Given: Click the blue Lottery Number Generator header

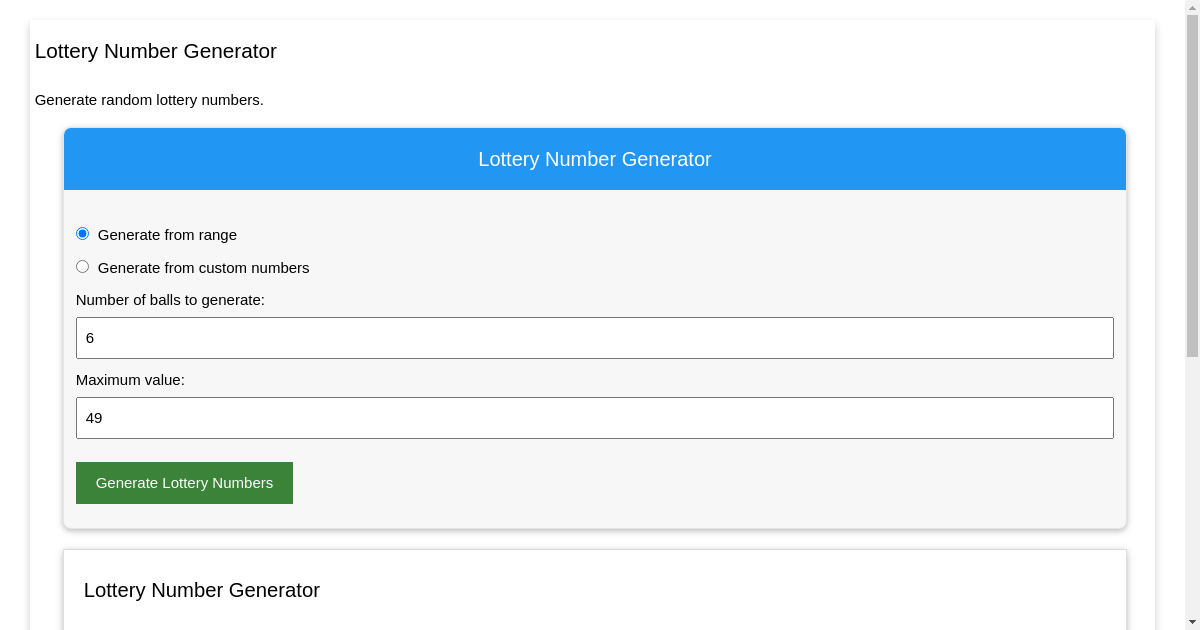Looking at the screenshot, I should point(595,159).
